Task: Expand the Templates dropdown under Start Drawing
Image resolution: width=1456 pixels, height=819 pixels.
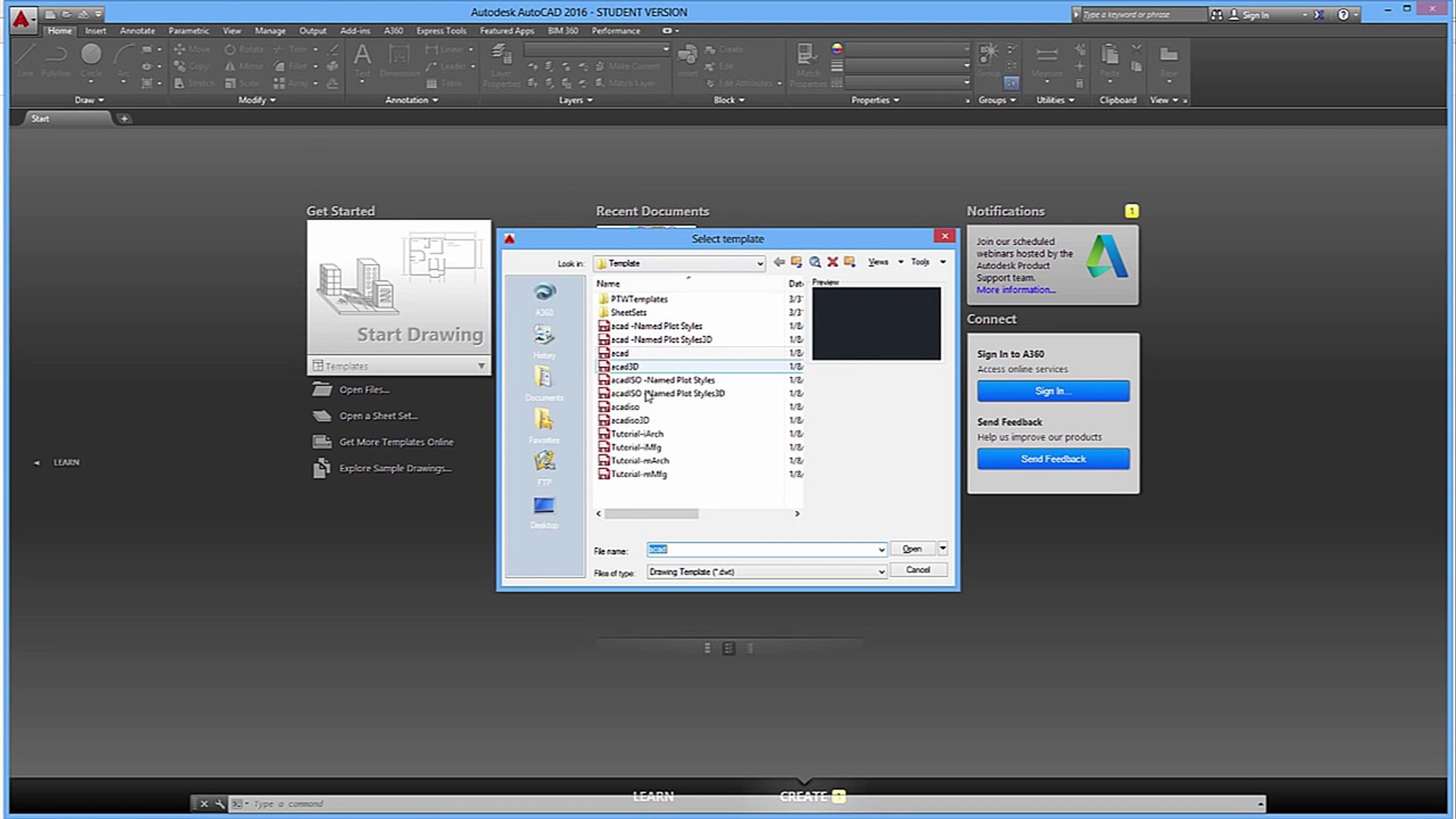Action: click(x=481, y=366)
